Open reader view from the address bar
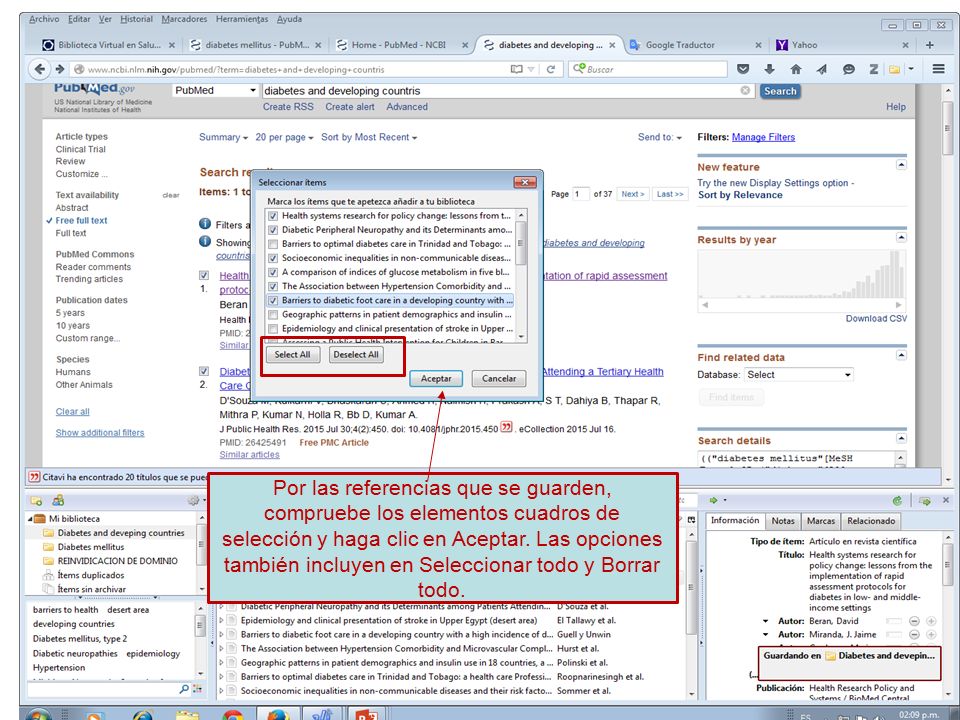960x720 pixels. (x=517, y=69)
